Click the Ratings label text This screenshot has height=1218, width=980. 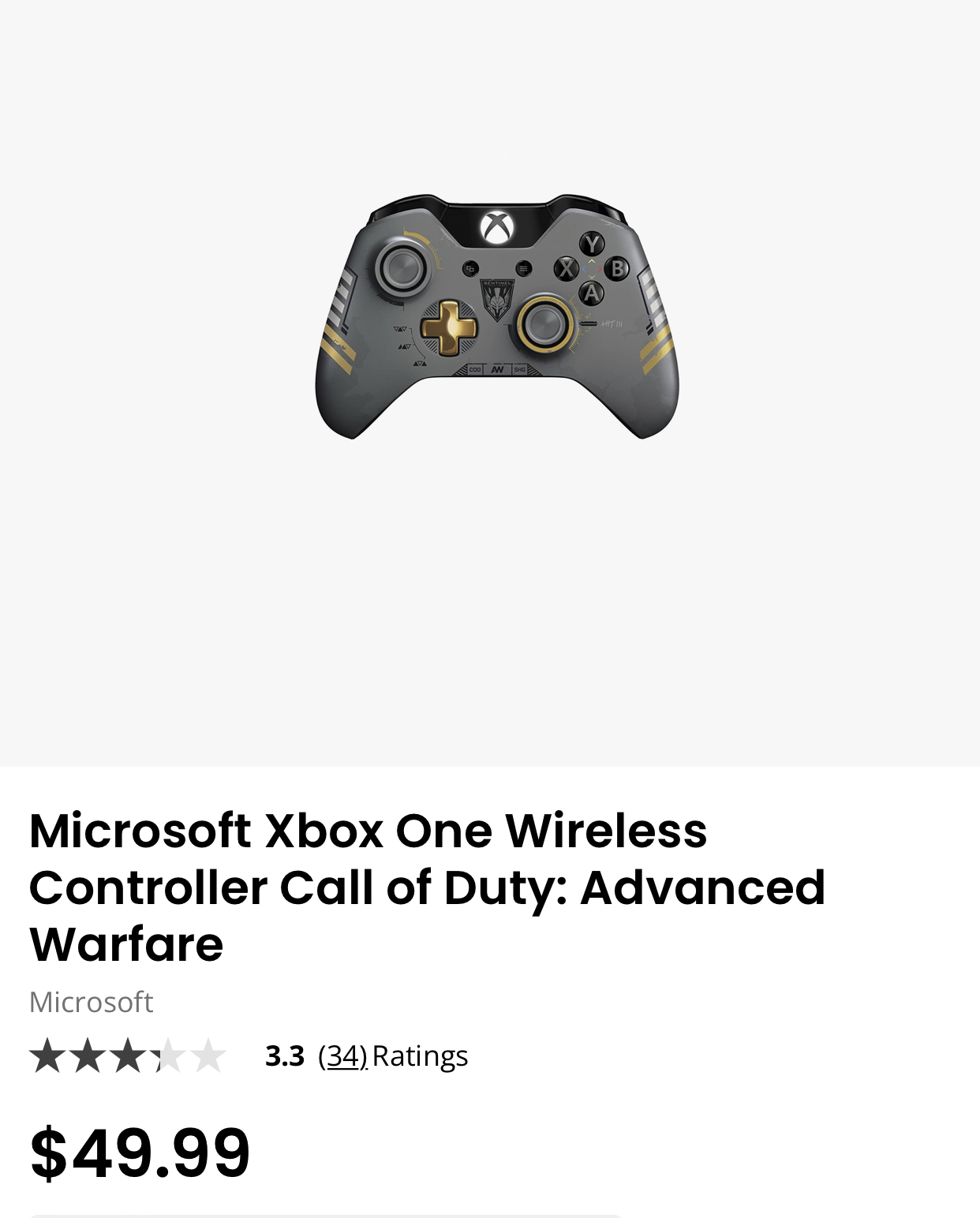[420, 1055]
